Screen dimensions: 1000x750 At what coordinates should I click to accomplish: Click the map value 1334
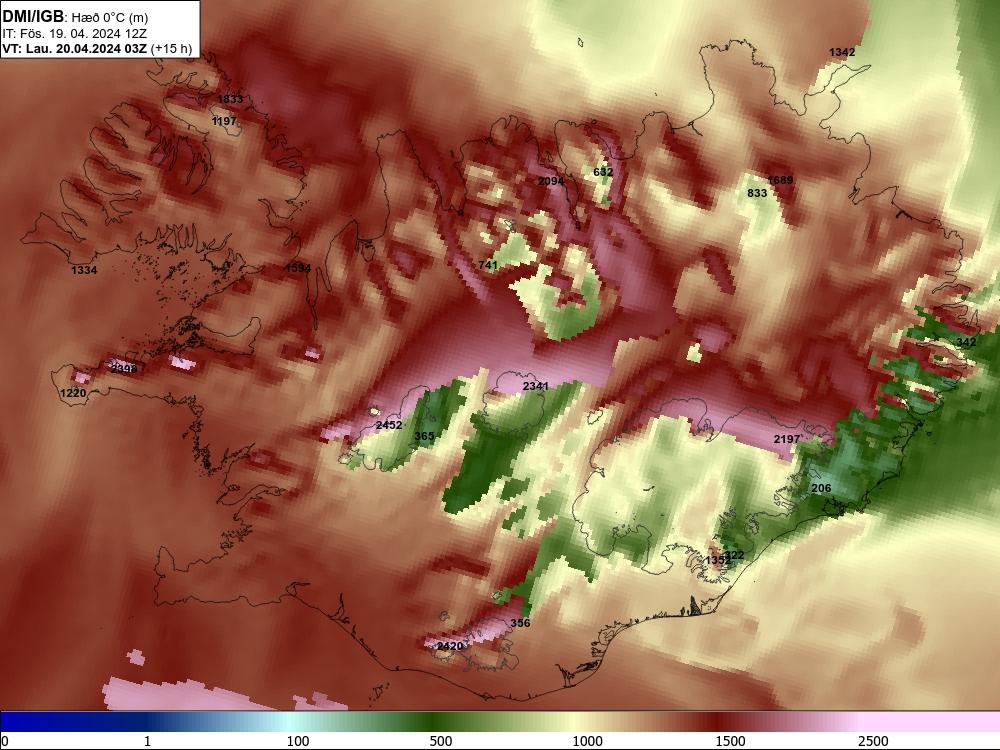(x=84, y=270)
